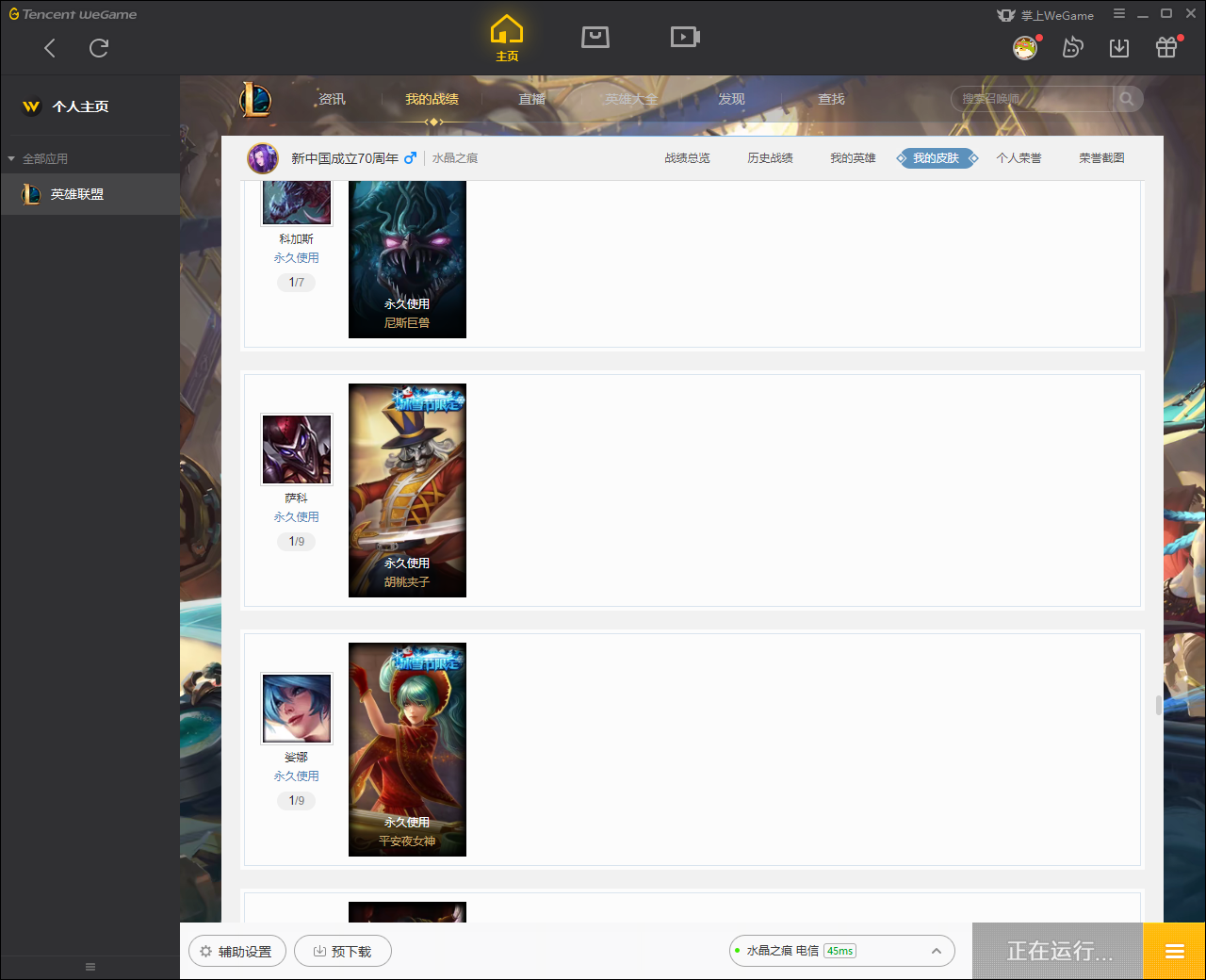Image resolution: width=1206 pixels, height=980 pixels.
Task: Expand the 水晶之痕 电信 server dropdown
Action: click(x=842, y=951)
